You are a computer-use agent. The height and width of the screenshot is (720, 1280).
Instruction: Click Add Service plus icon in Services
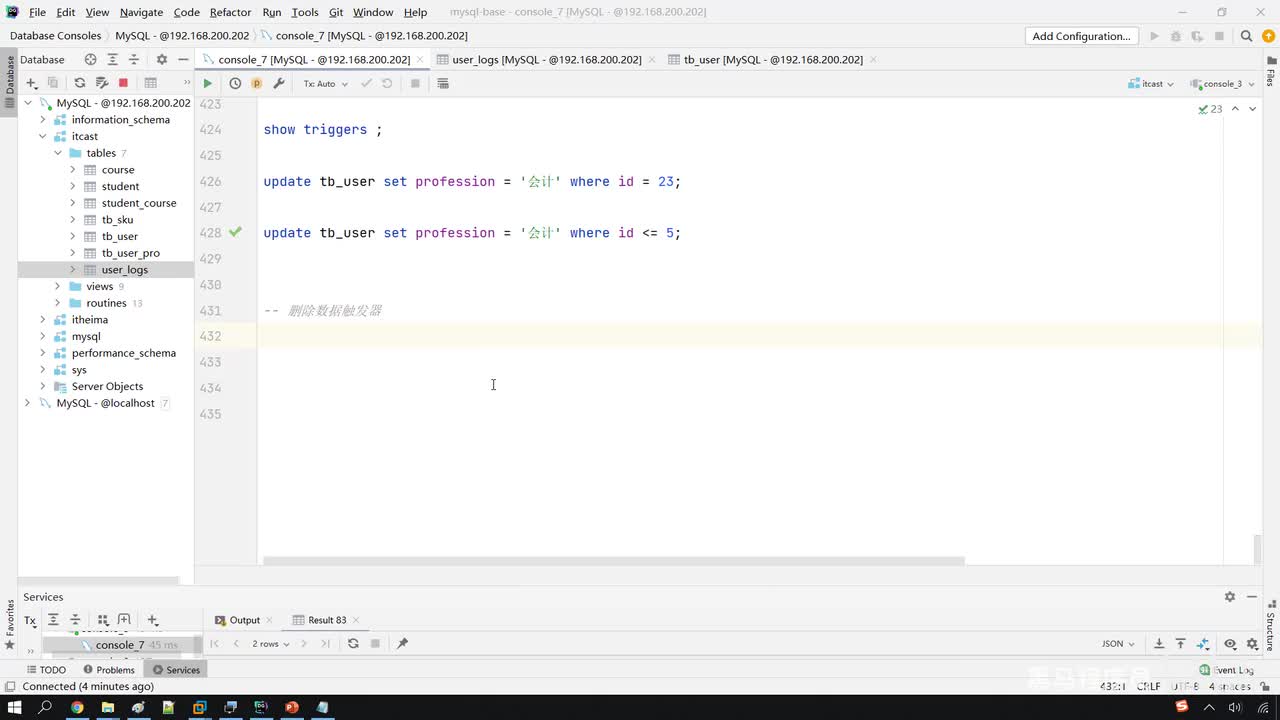pyautogui.click(x=153, y=620)
